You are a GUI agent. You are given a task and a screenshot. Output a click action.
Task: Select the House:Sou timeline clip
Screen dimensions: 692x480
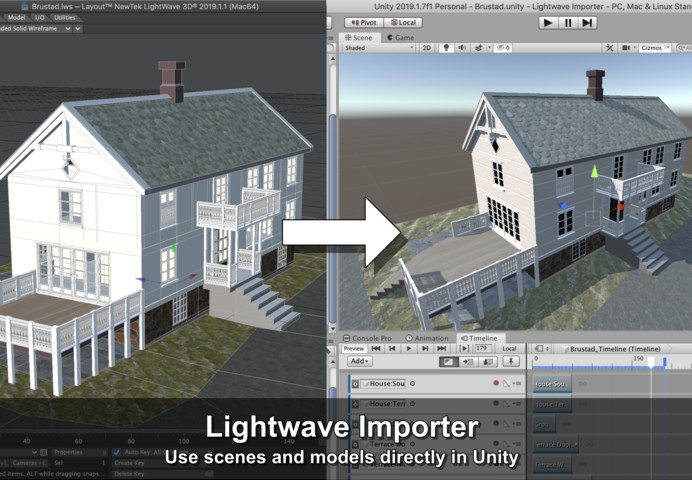(x=552, y=384)
